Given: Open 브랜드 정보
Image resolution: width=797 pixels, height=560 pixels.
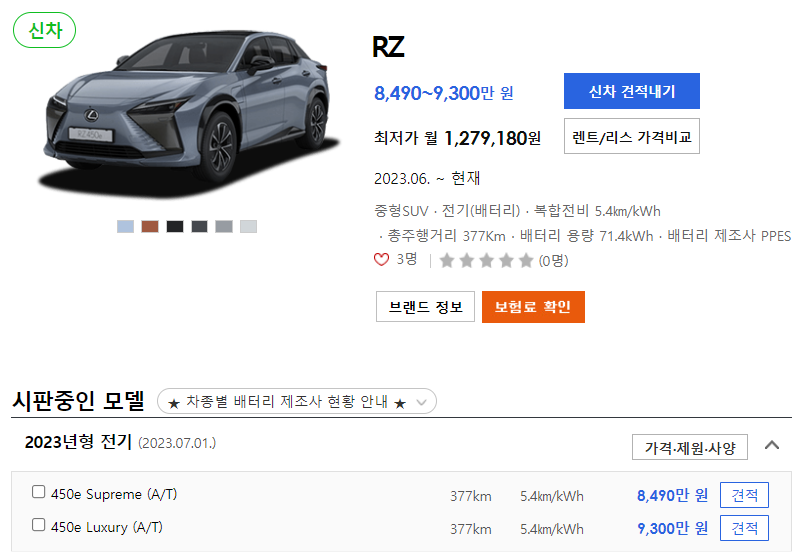Looking at the screenshot, I should click(425, 306).
